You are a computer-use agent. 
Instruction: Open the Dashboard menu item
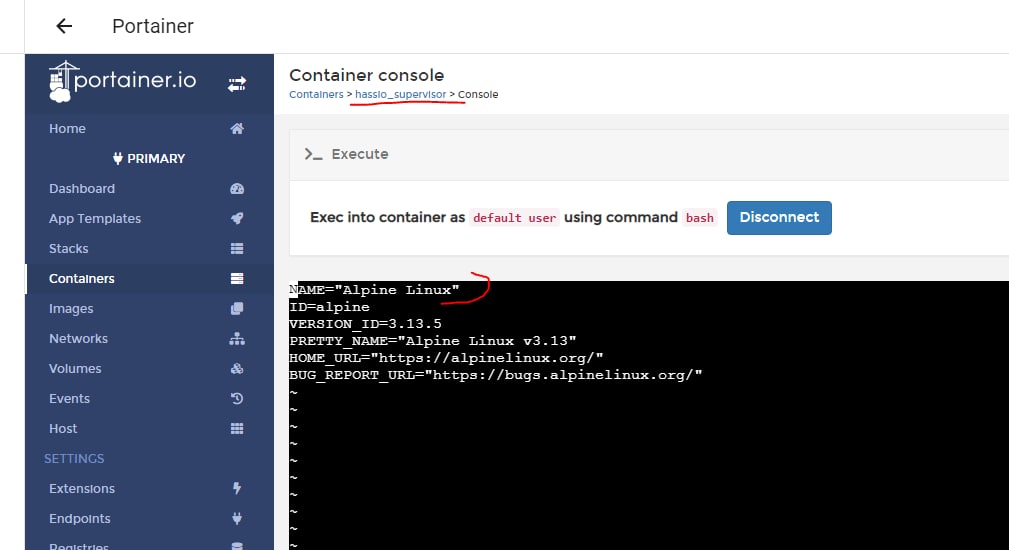[82, 188]
